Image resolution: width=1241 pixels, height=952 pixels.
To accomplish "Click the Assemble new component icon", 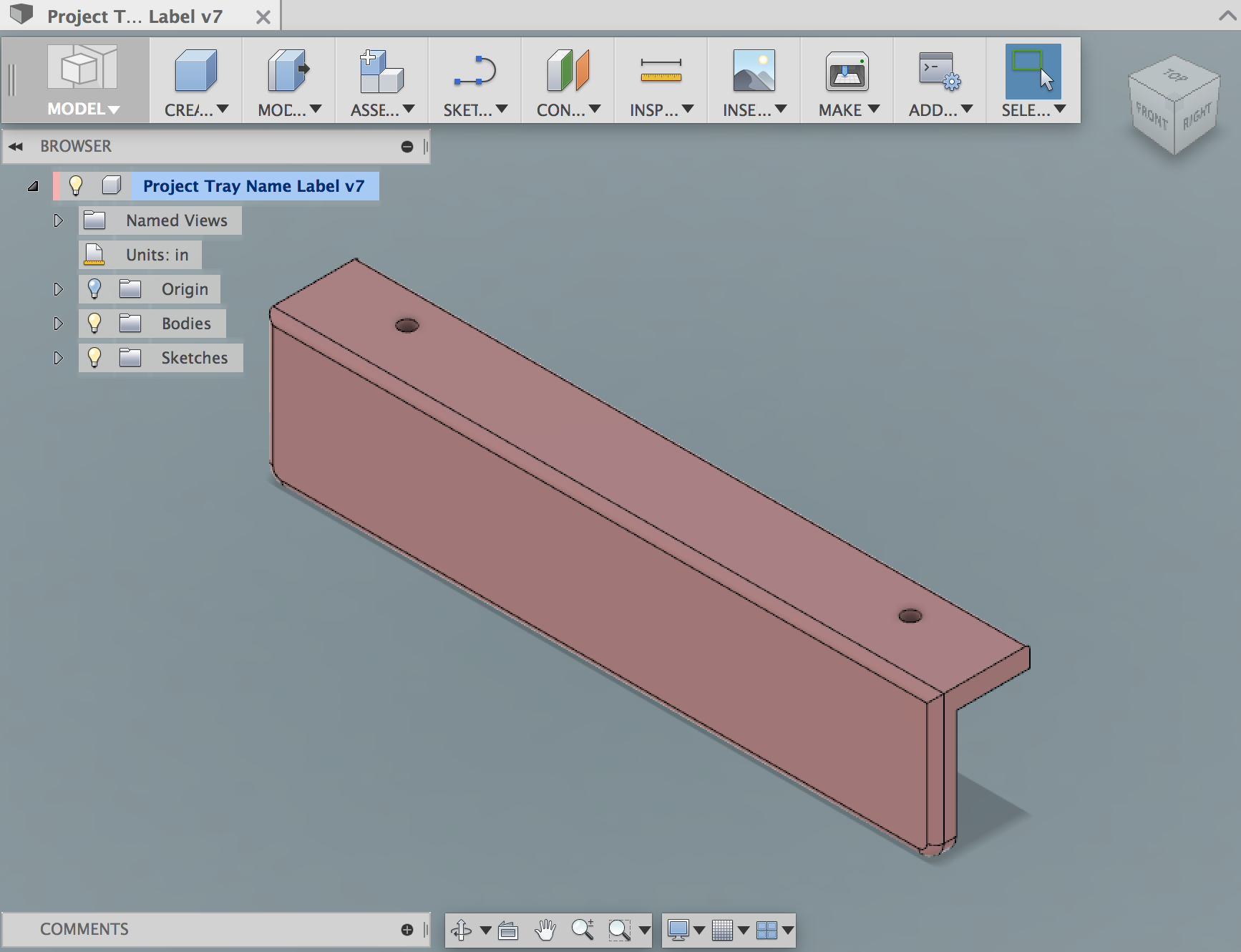I will [x=381, y=71].
